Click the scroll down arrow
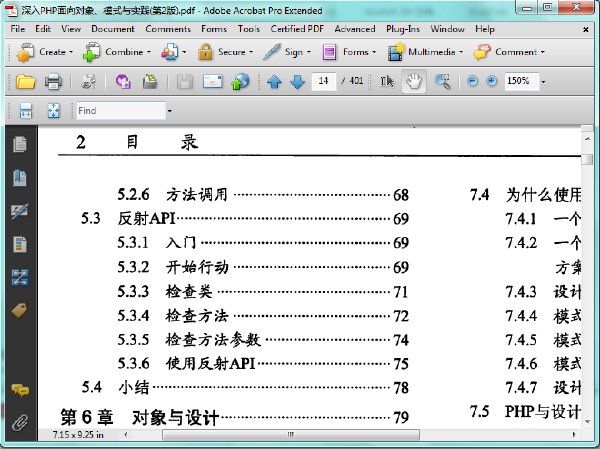Image resolution: width=600 pixels, height=449 pixels. coord(587,421)
